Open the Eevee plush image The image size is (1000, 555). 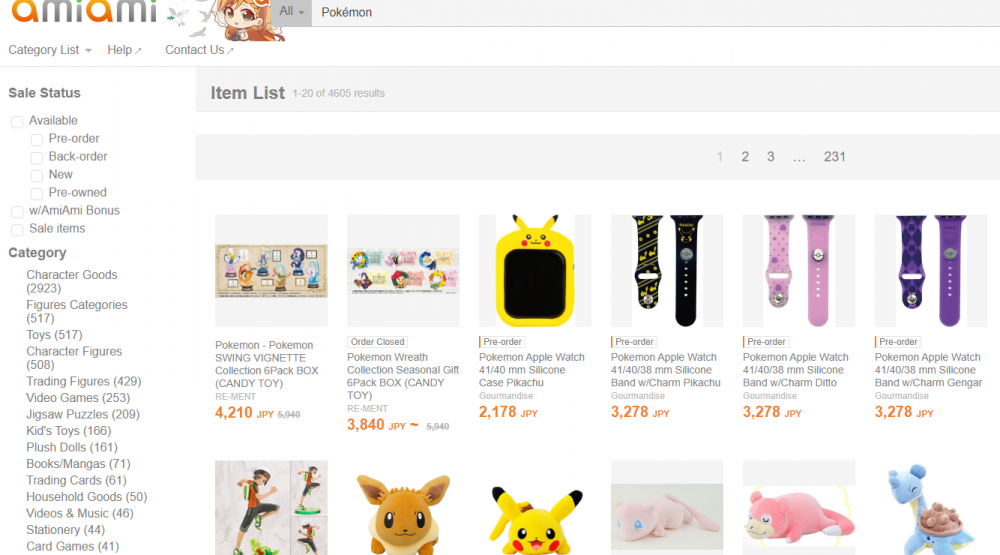point(403,508)
